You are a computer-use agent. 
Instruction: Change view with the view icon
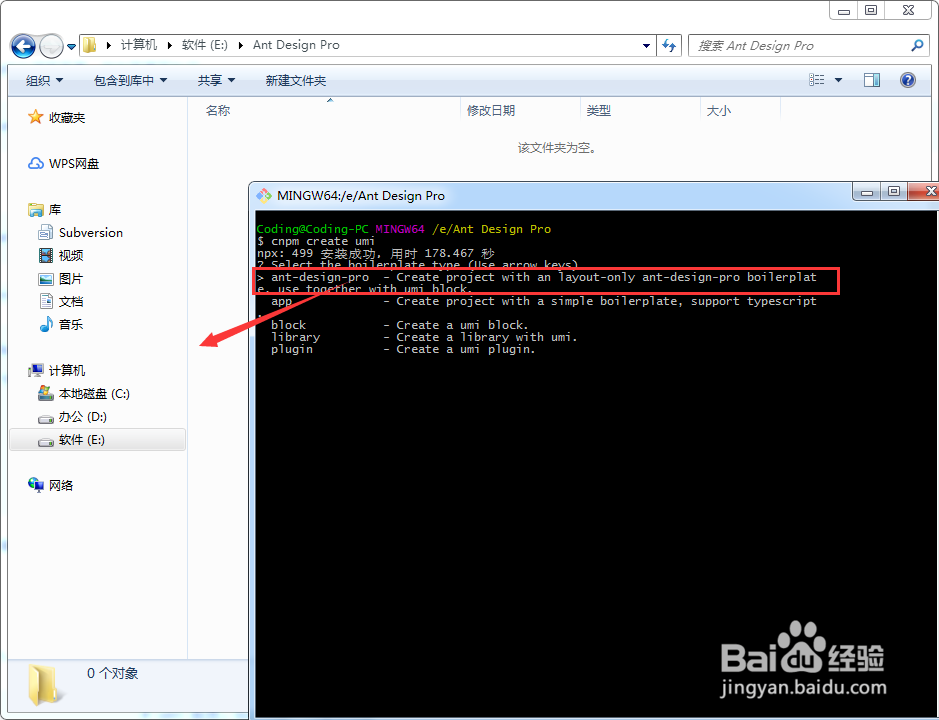[x=817, y=80]
